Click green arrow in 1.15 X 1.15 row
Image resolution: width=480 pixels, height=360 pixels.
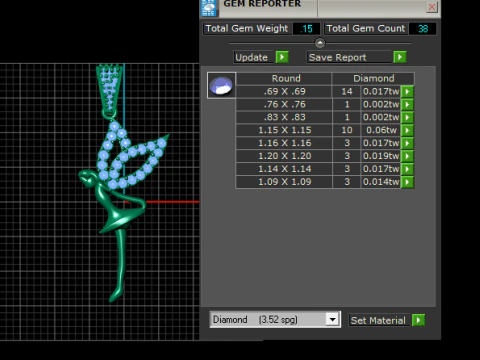pyautogui.click(x=407, y=130)
